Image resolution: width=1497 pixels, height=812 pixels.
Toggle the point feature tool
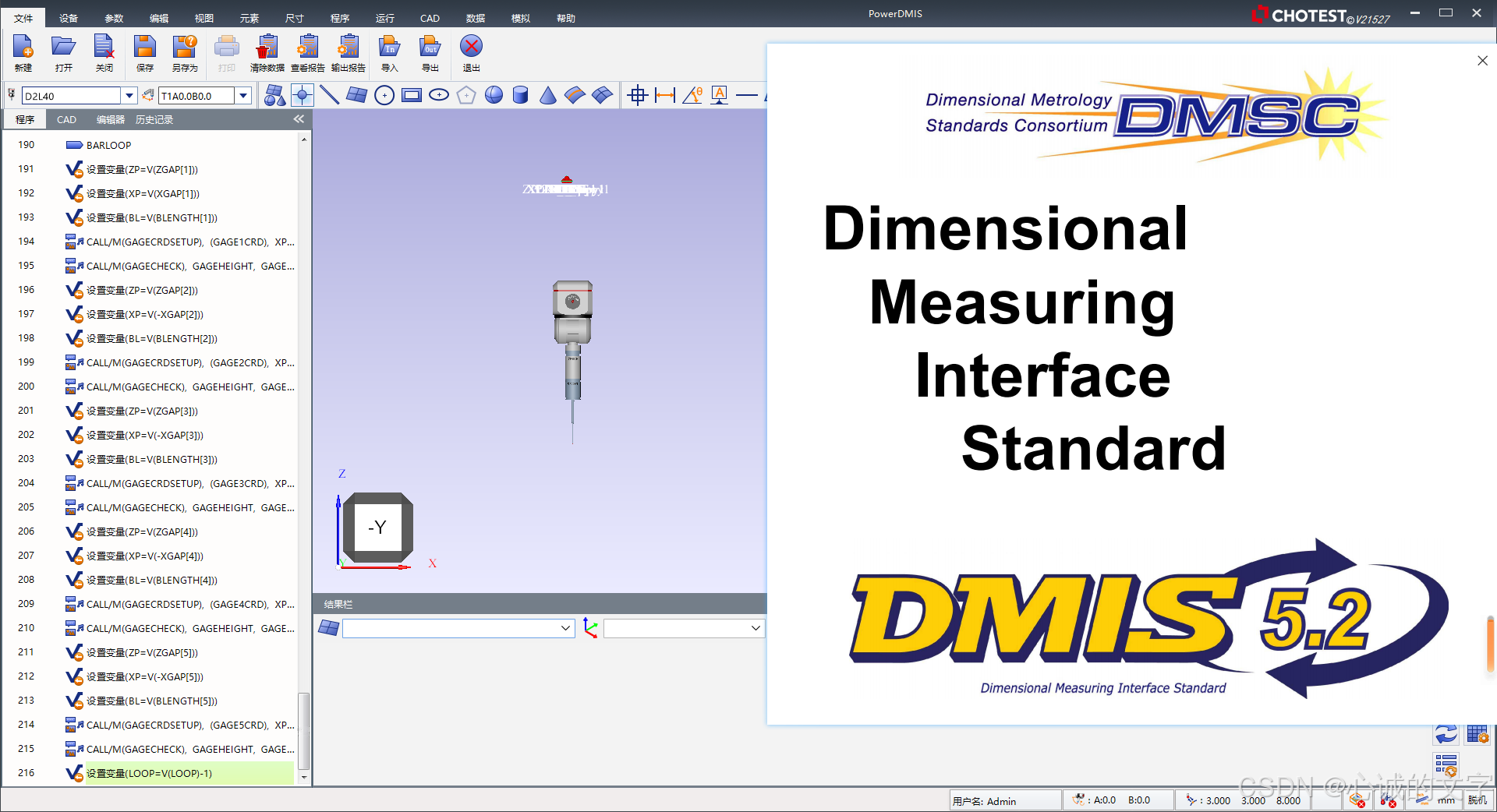pyautogui.click(x=303, y=95)
